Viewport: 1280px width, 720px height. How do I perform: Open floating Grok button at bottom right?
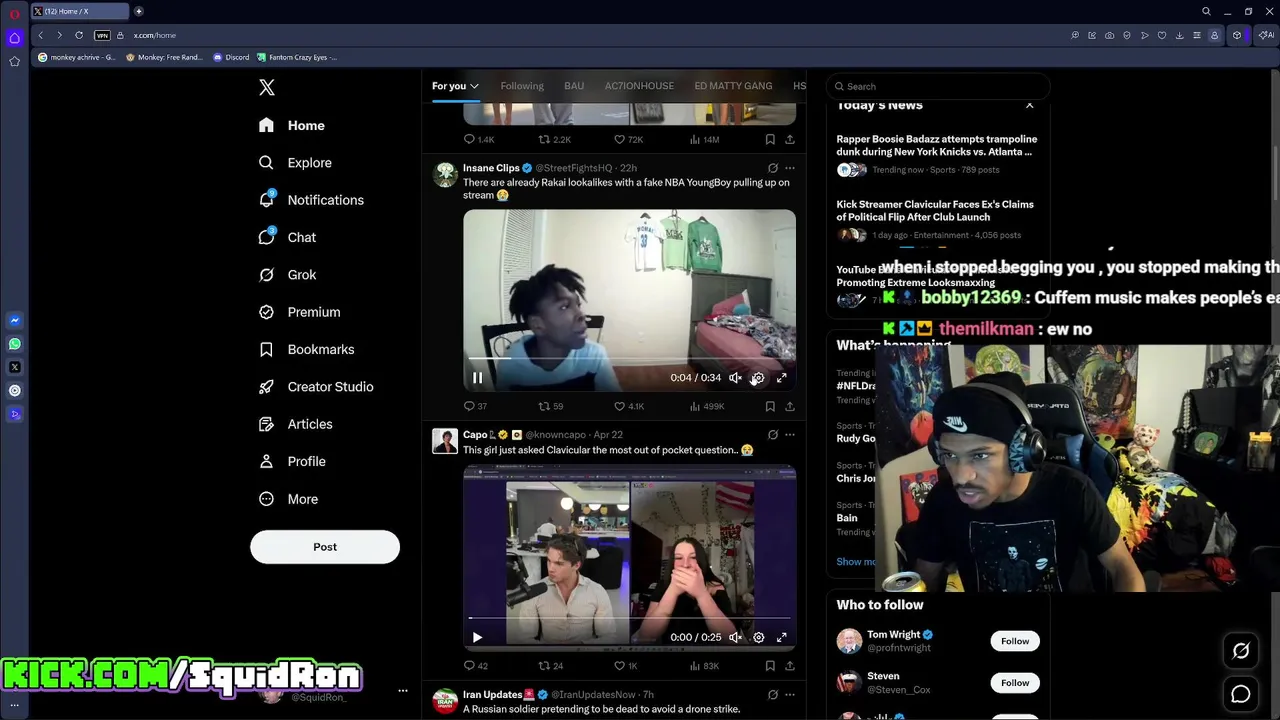coord(1241,651)
